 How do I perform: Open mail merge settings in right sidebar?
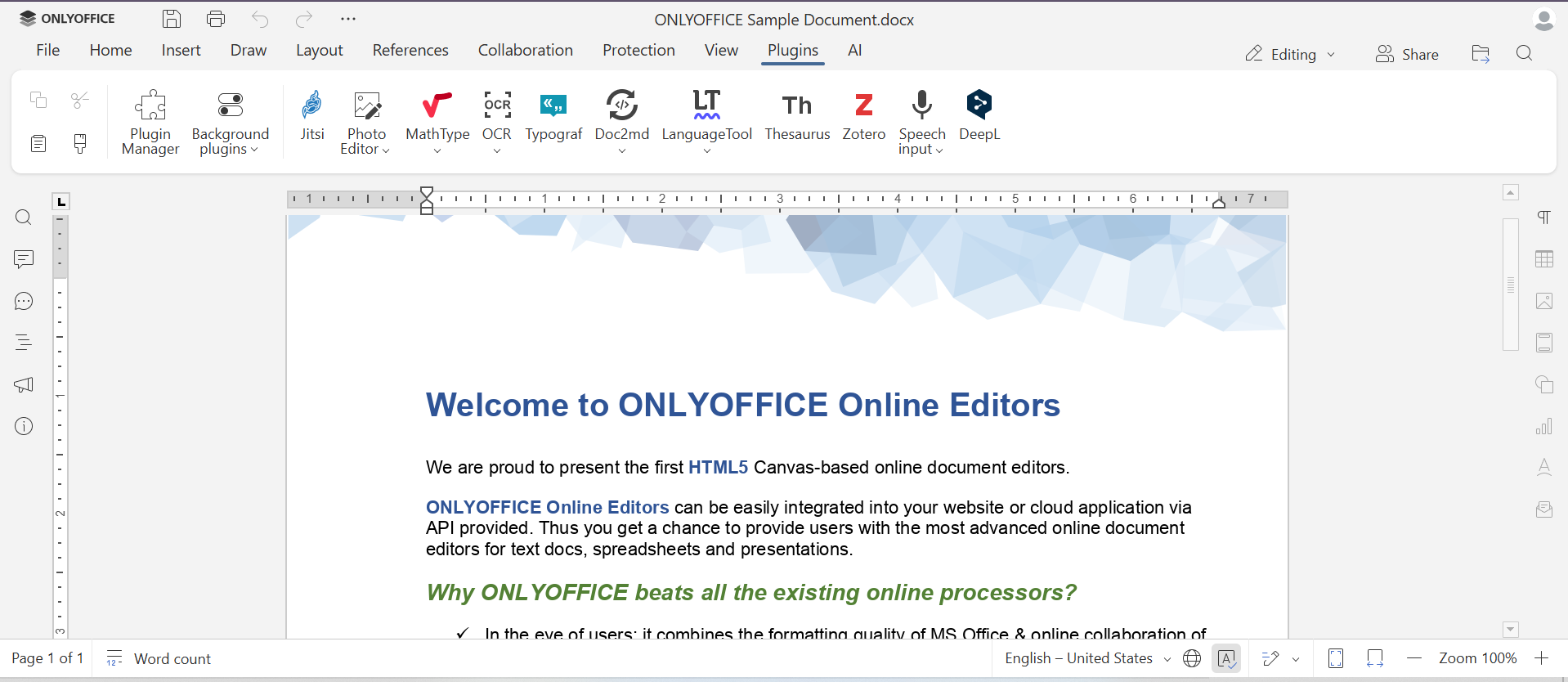coord(1544,509)
